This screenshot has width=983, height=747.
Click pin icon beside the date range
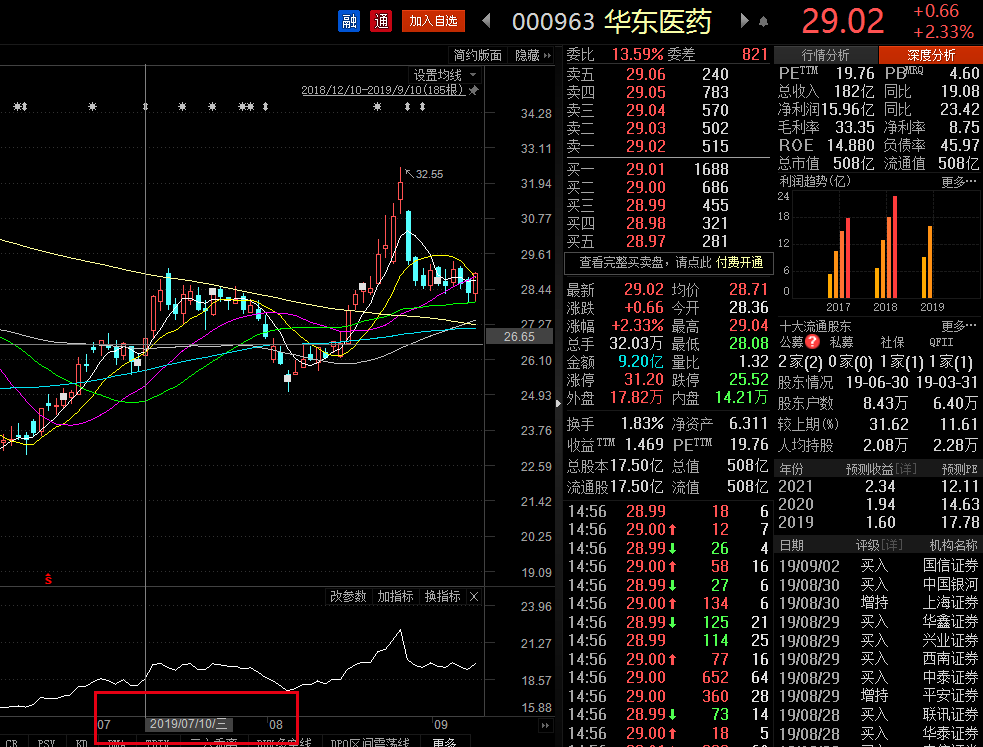(x=474, y=90)
